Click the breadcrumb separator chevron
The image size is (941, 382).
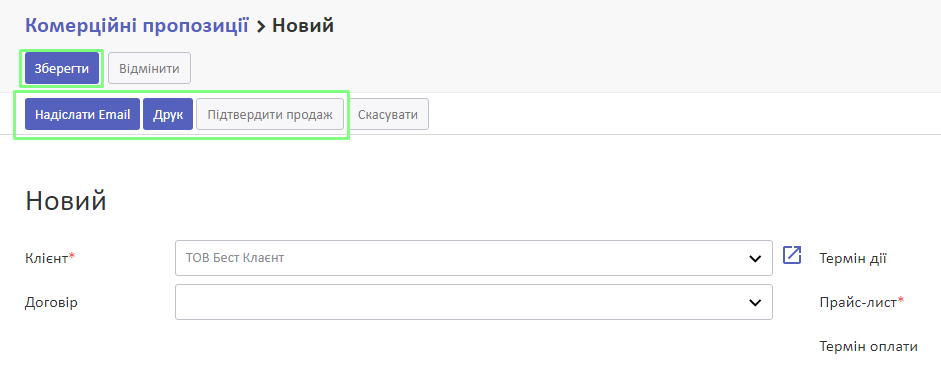[x=260, y=26]
